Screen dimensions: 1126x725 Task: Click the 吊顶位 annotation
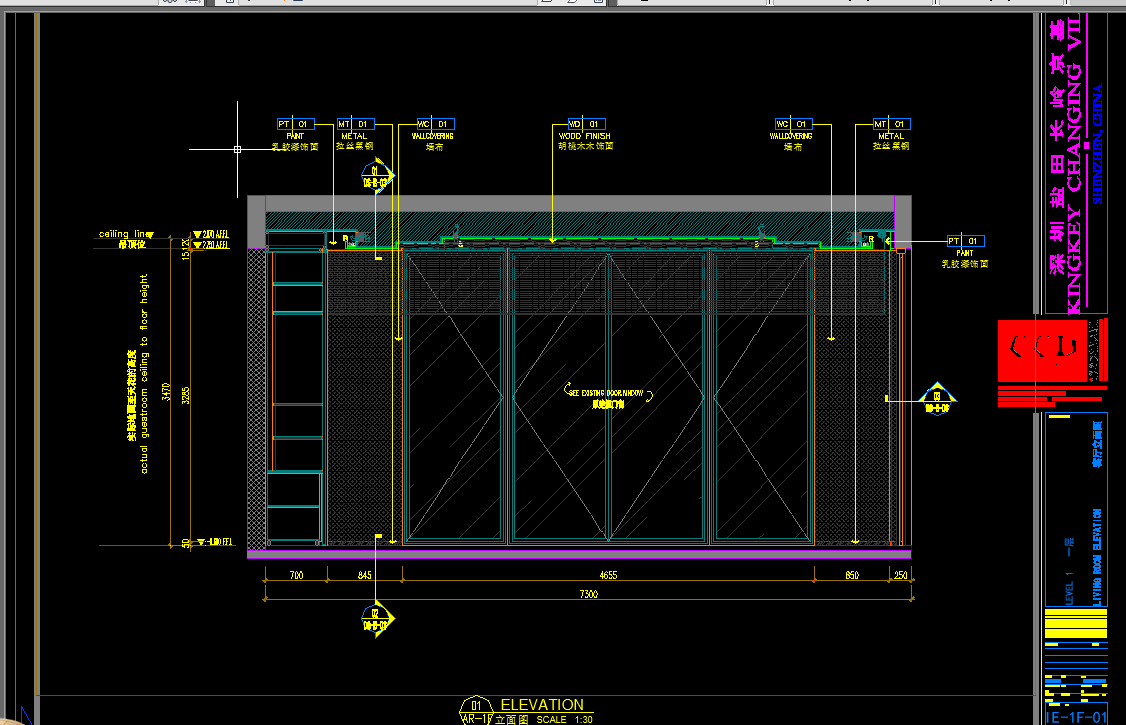(x=132, y=244)
